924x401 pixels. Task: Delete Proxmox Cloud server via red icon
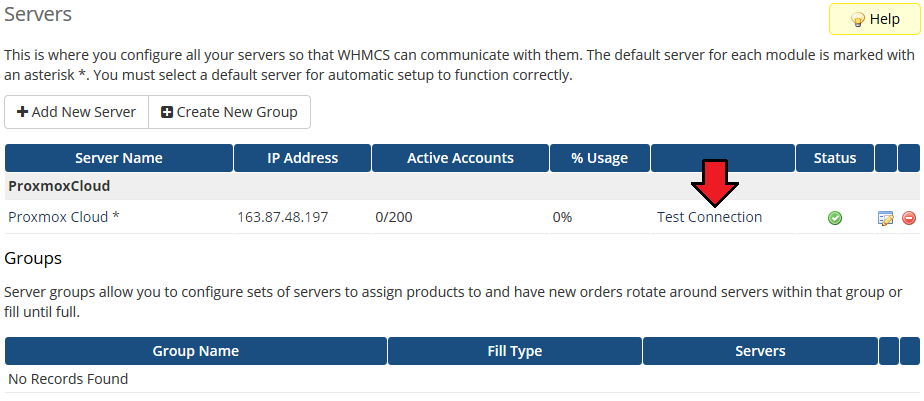click(x=909, y=218)
